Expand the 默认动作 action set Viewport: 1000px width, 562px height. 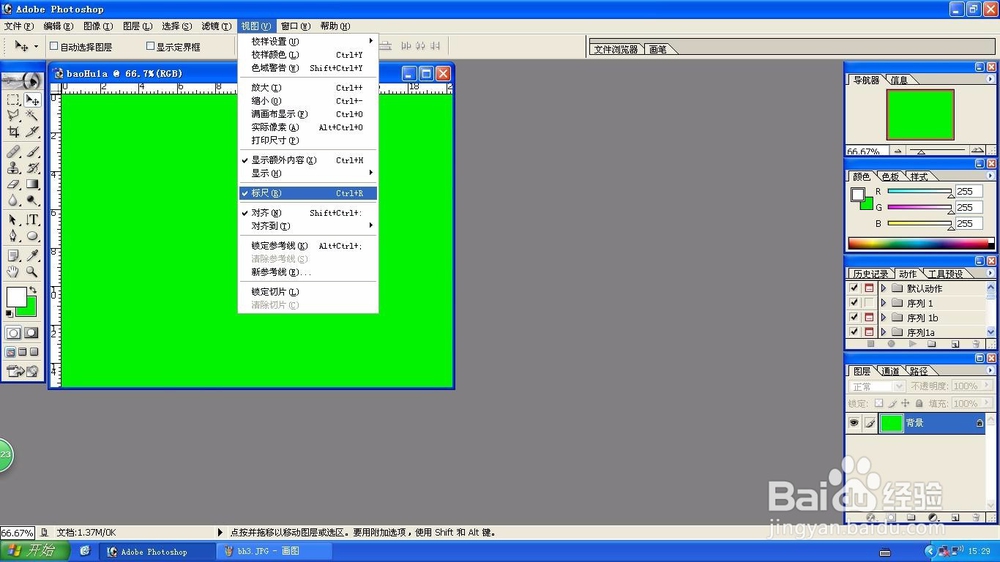click(883, 288)
